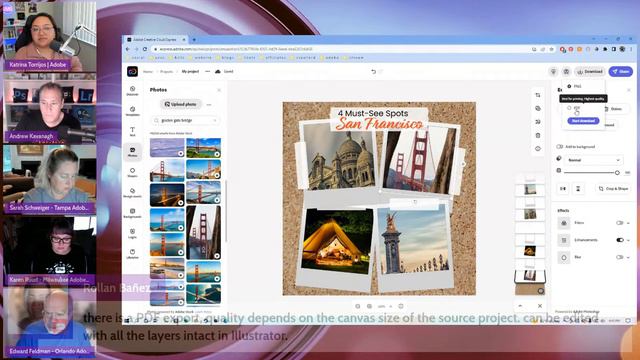Click the San Francisco title text on canvas
Viewport: 640px width, 360px height.
(x=379, y=124)
